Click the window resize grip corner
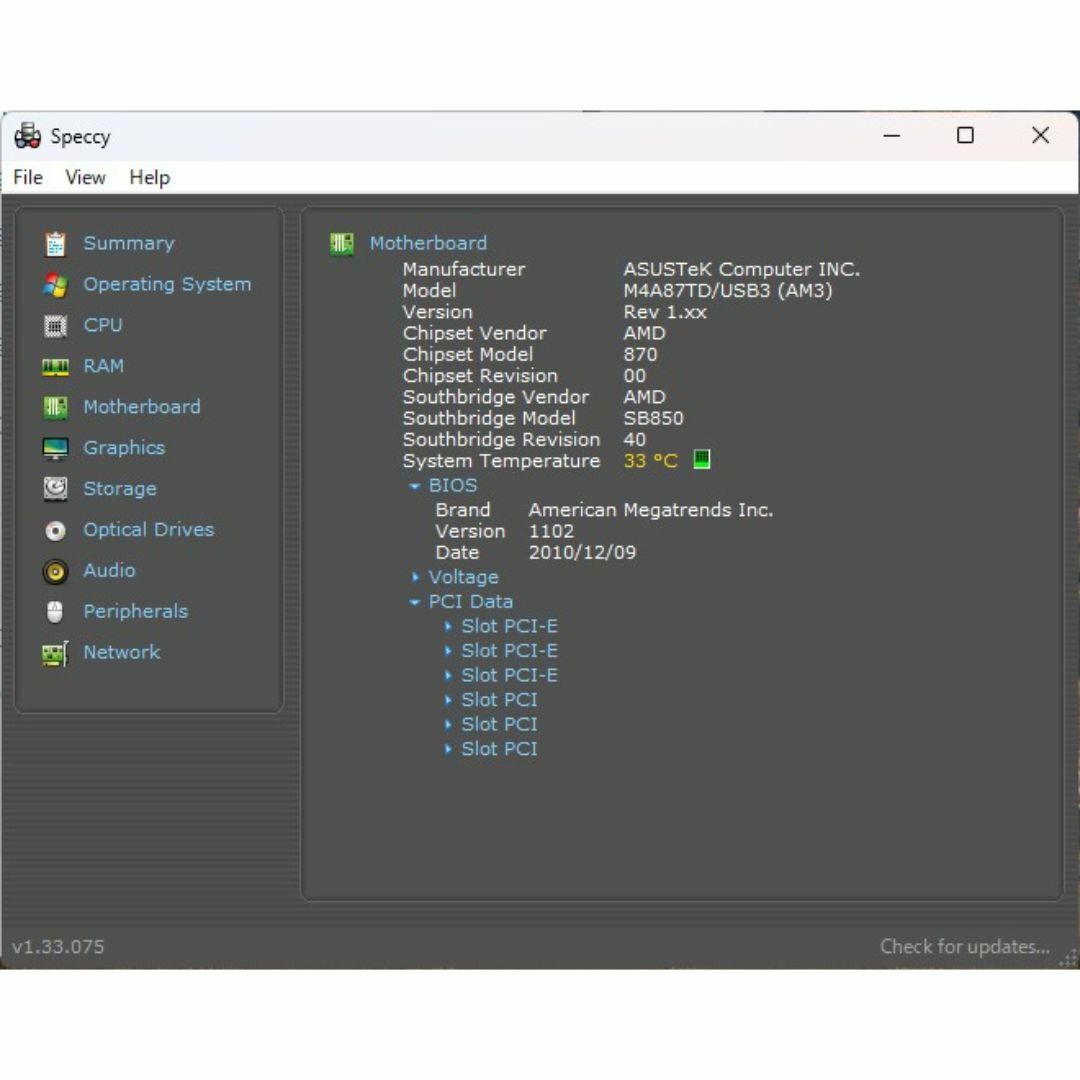 pos(1068,957)
